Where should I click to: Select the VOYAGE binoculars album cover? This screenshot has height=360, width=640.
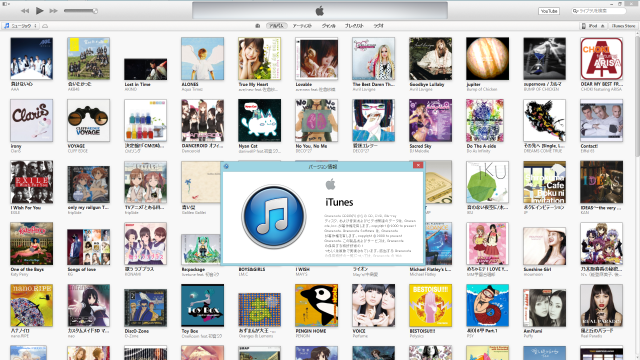click(x=89, y=120)
